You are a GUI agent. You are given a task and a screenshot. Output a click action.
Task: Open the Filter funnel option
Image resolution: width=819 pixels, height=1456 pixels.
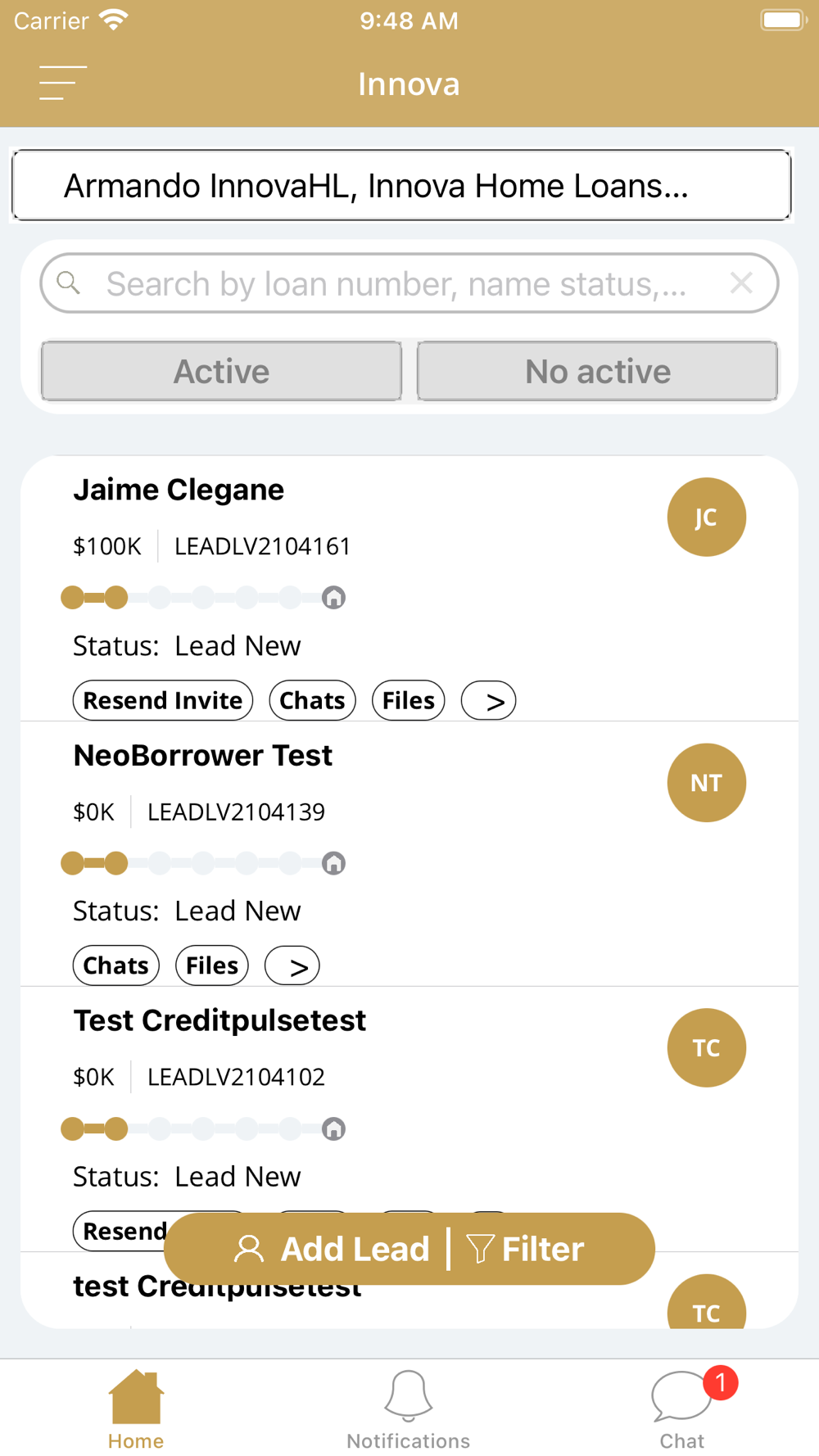coord(525,1250)
